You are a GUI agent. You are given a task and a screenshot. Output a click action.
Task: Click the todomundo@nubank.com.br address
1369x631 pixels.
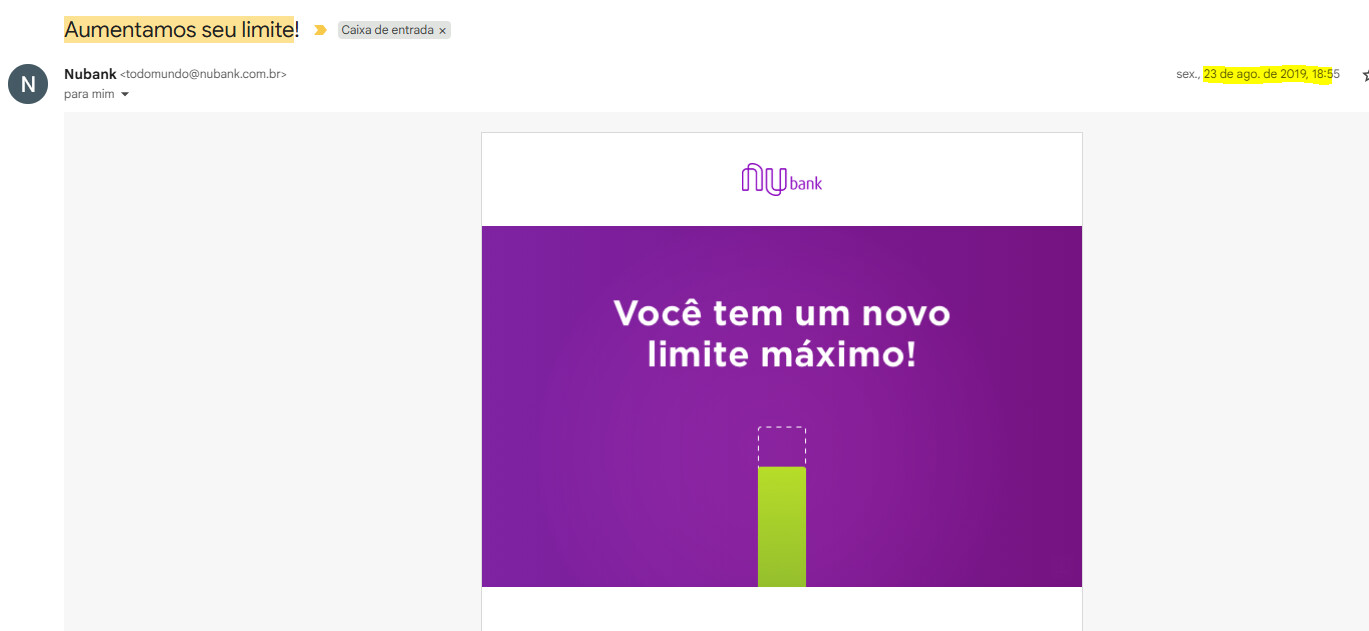pos(203,75)
